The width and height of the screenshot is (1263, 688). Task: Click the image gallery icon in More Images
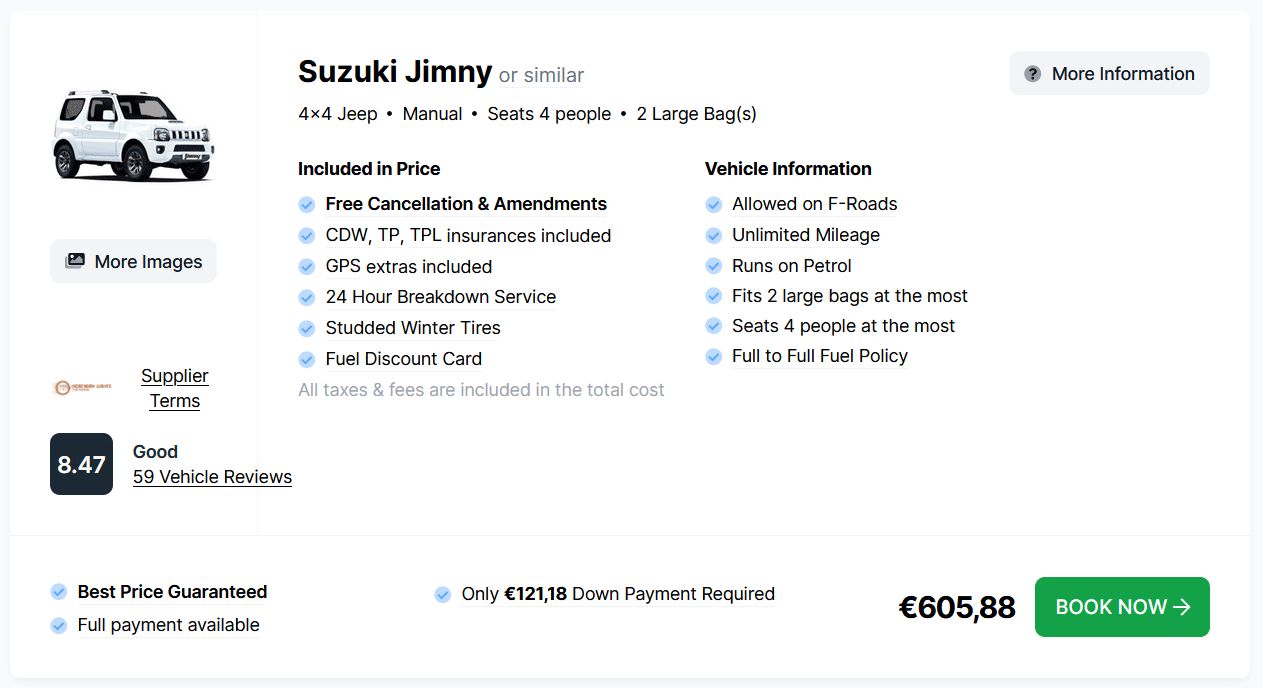pyautogui.click(x=75, y=262)
